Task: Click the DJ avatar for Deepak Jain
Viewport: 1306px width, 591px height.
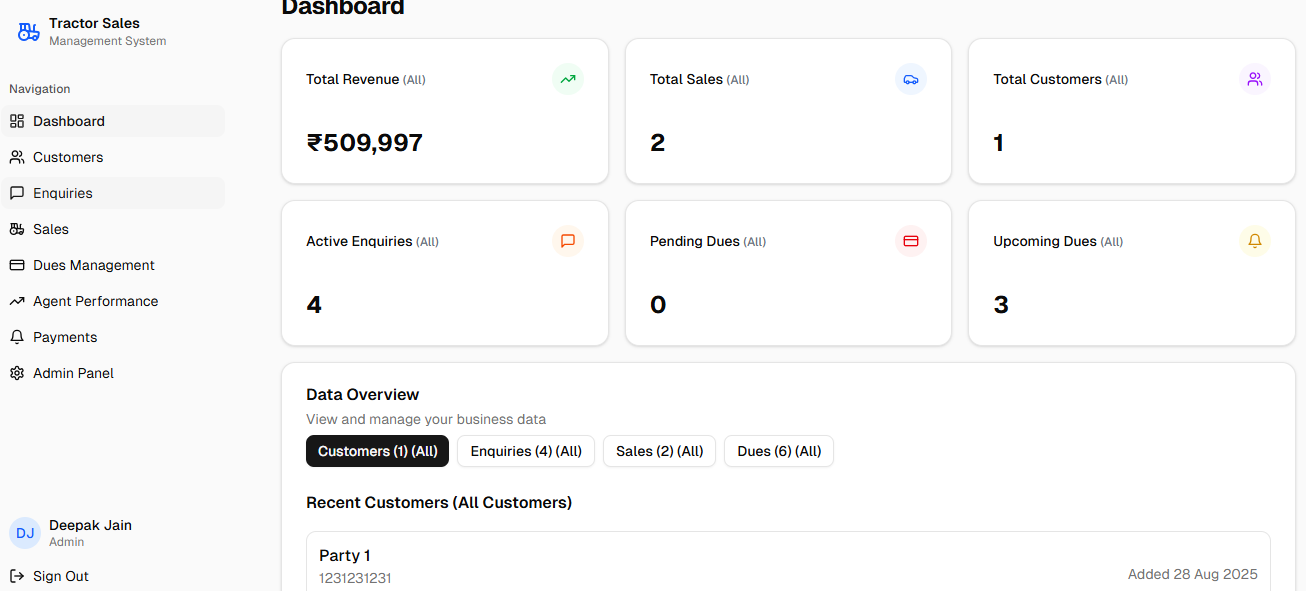Action: [x=24, y=533]
